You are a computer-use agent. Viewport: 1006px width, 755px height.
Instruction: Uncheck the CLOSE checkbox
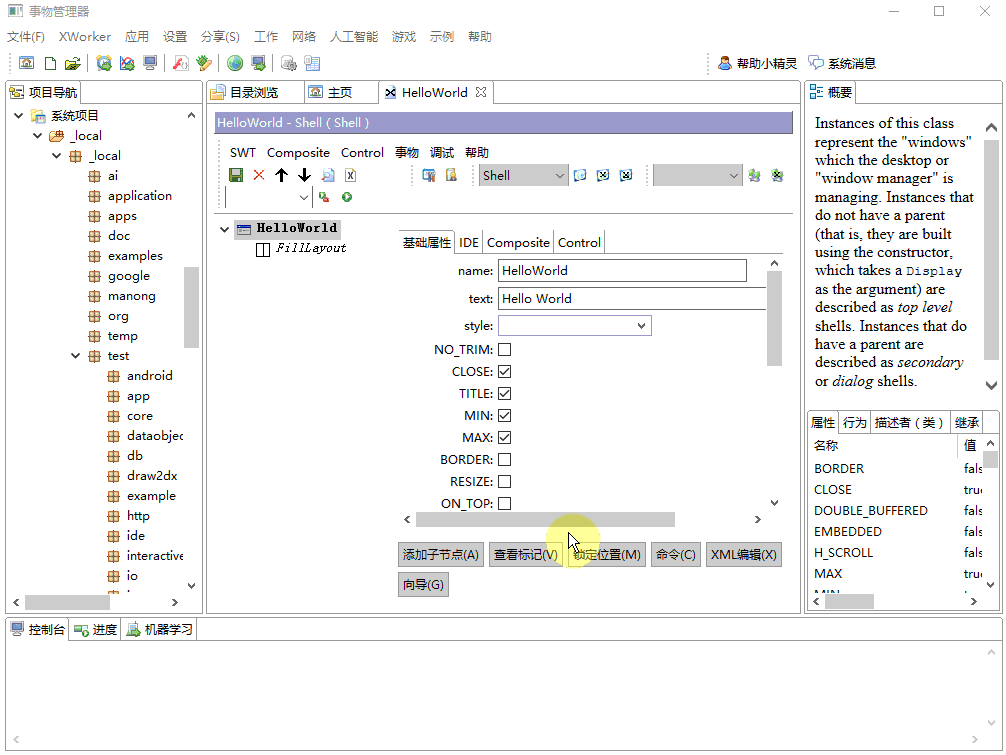click(504, 371)
